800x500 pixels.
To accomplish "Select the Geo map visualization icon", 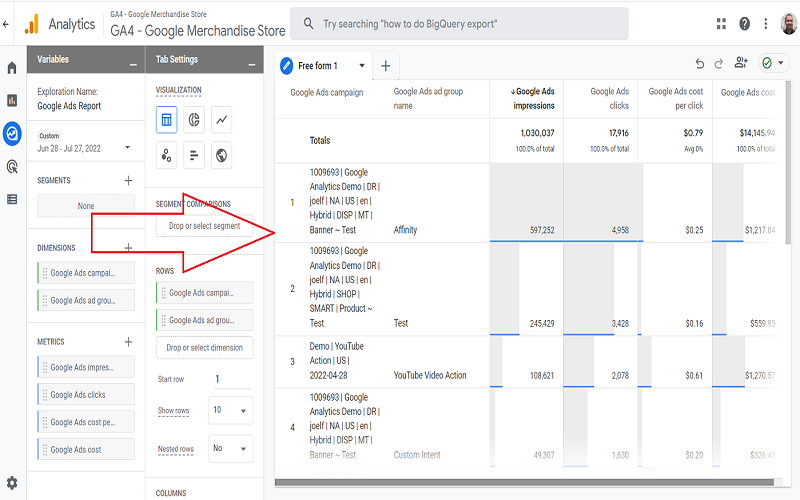I will [221, 155].
